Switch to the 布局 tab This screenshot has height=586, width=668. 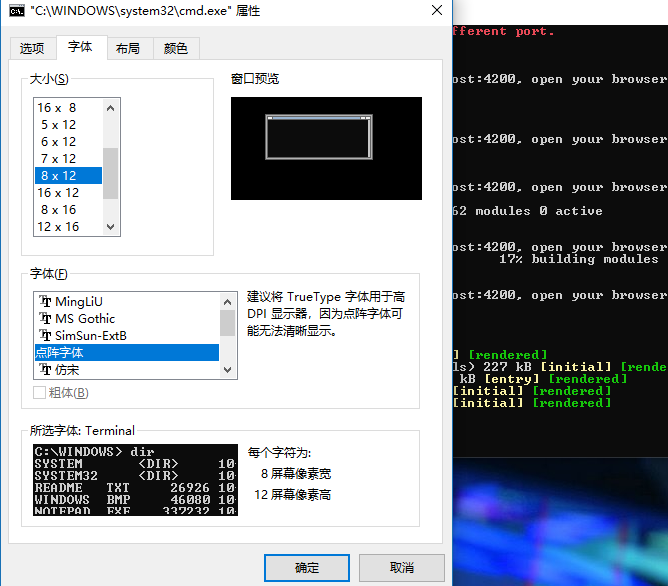pyautogui.click(x=128, y=49)
